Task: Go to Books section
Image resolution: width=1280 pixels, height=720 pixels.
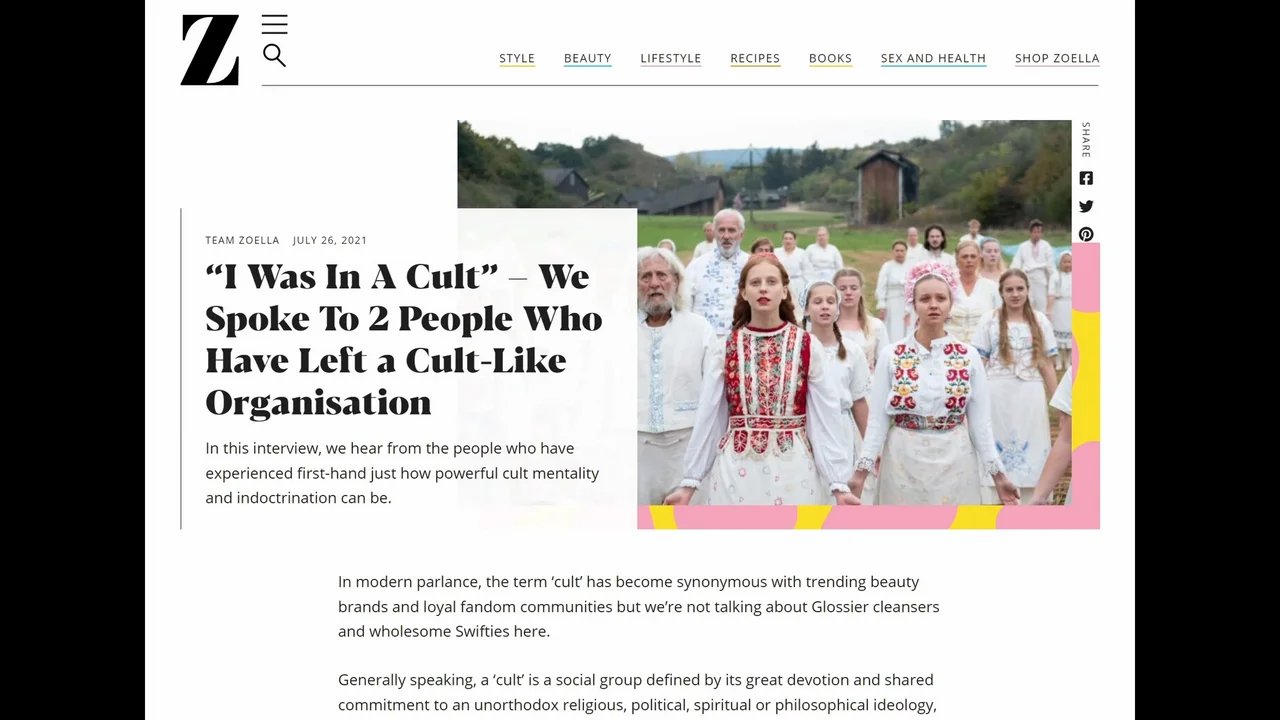Action: click(x=830, y=58)
